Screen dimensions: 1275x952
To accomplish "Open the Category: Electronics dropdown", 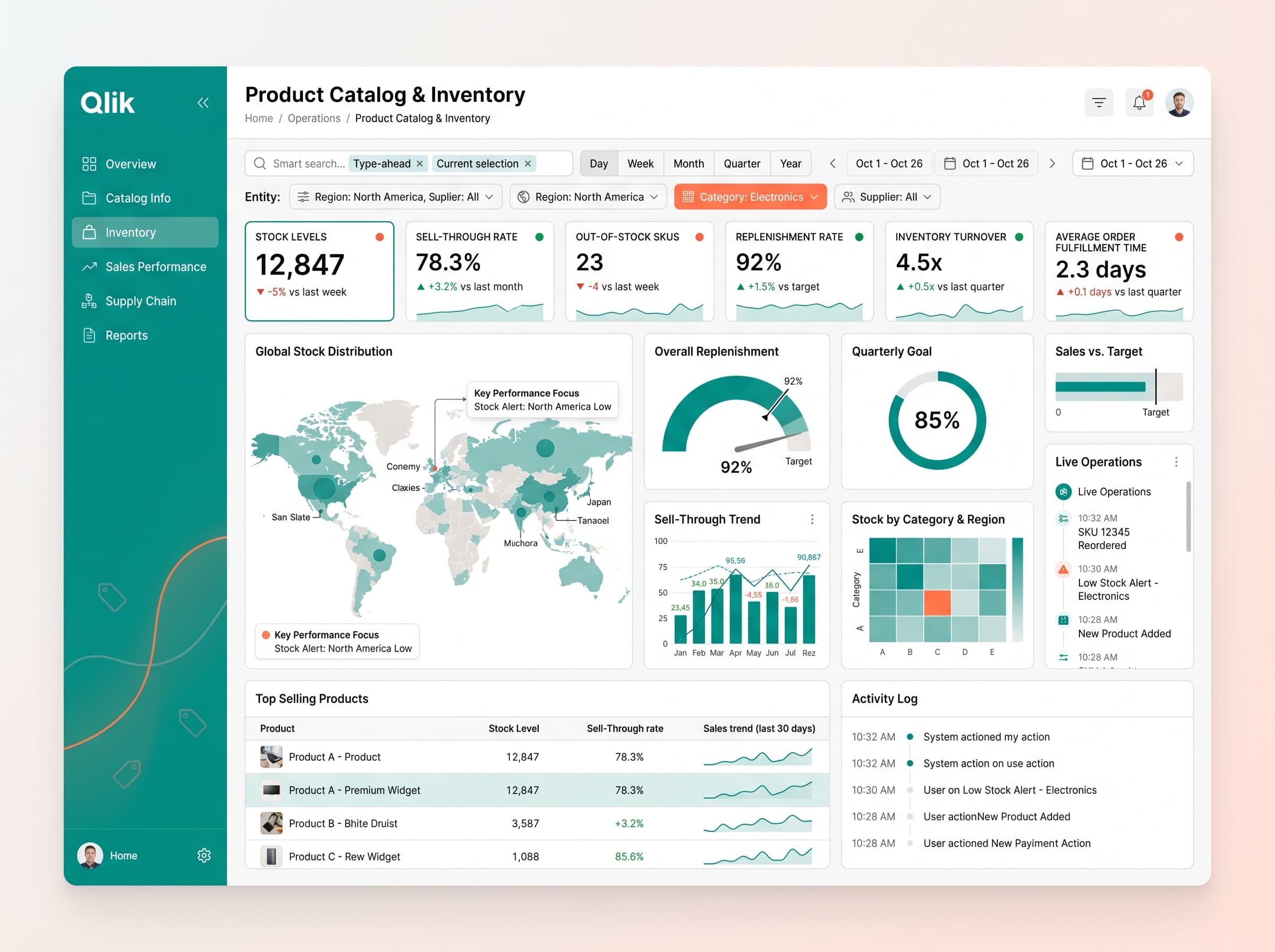I will coord(750,197).
